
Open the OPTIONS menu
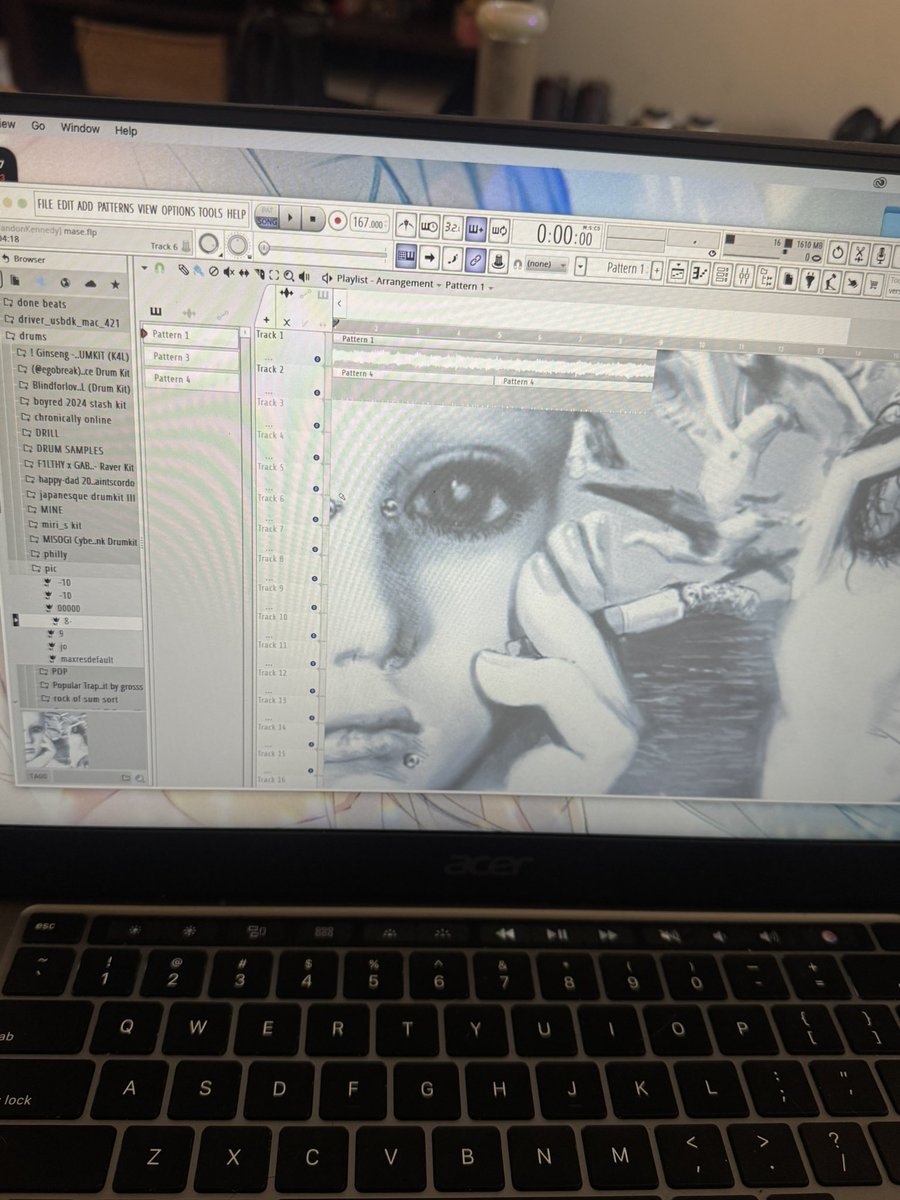tap(178, 211)
